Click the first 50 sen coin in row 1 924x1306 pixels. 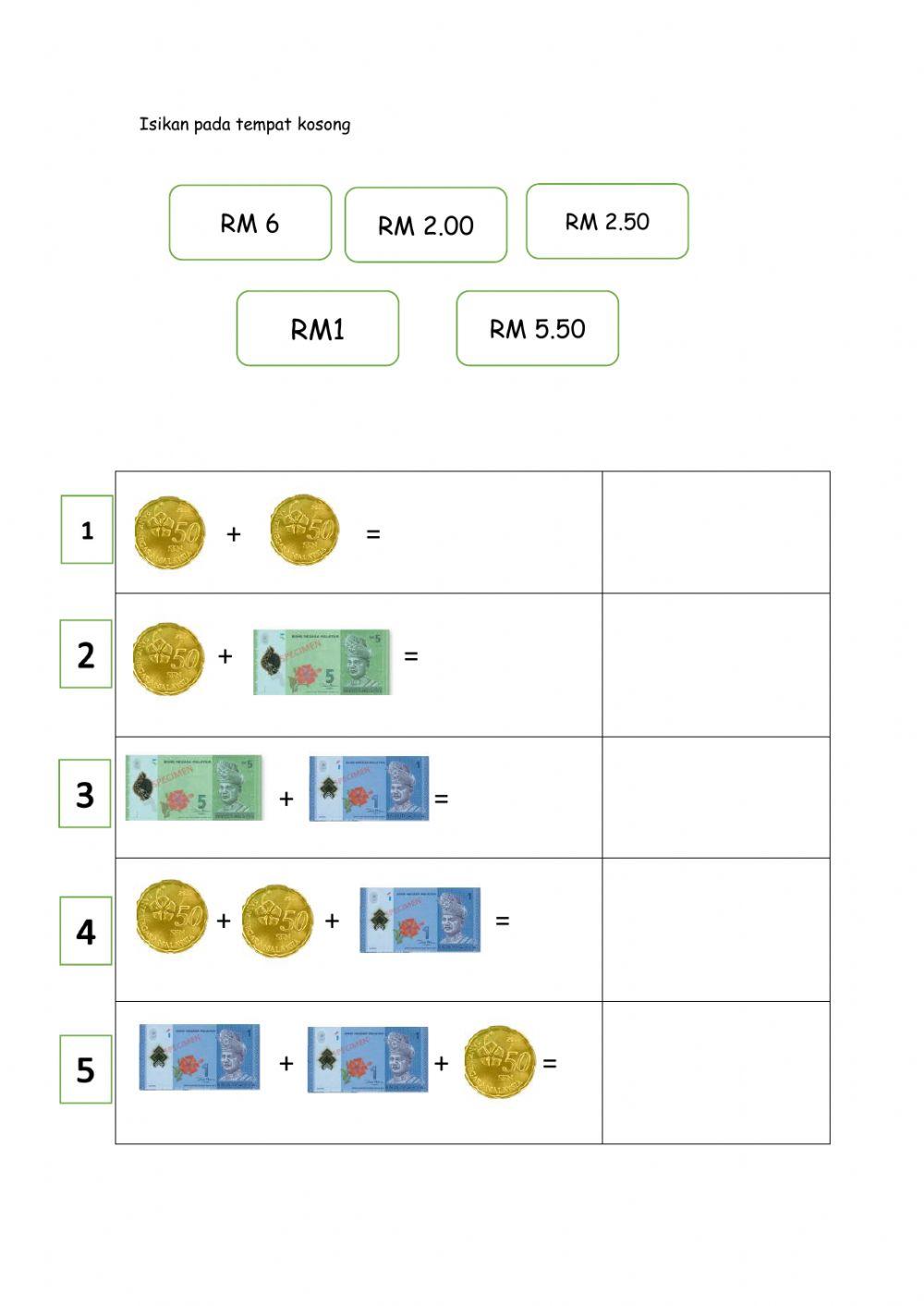click(169, 531)
